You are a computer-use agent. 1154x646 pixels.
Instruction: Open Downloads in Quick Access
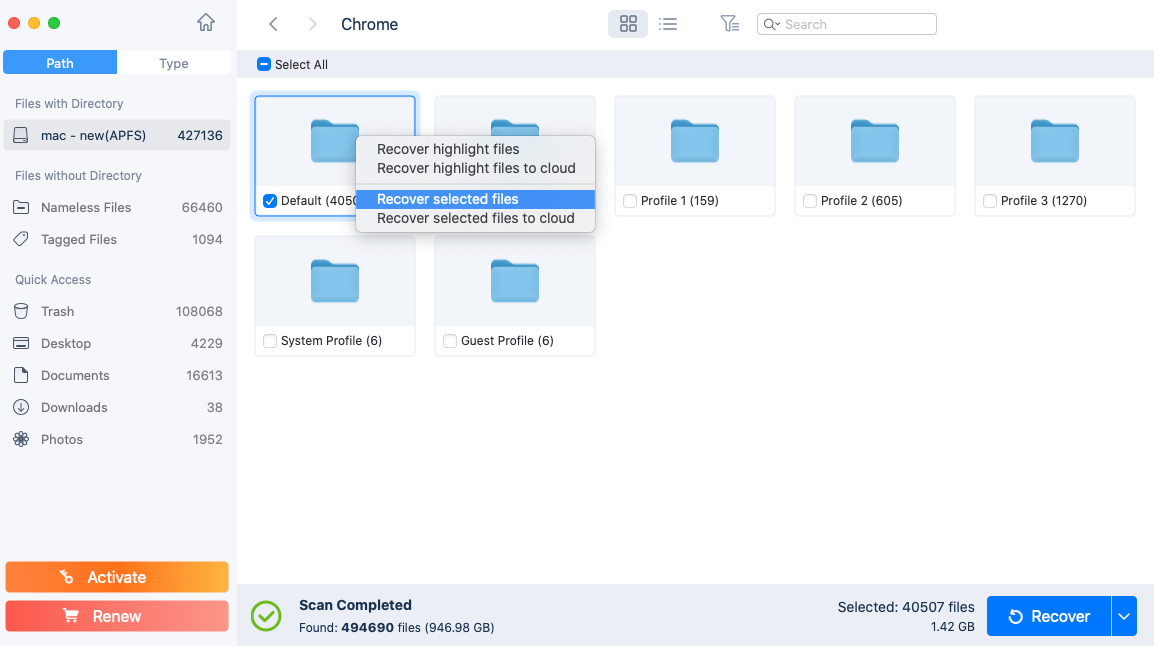pos(117,407)
